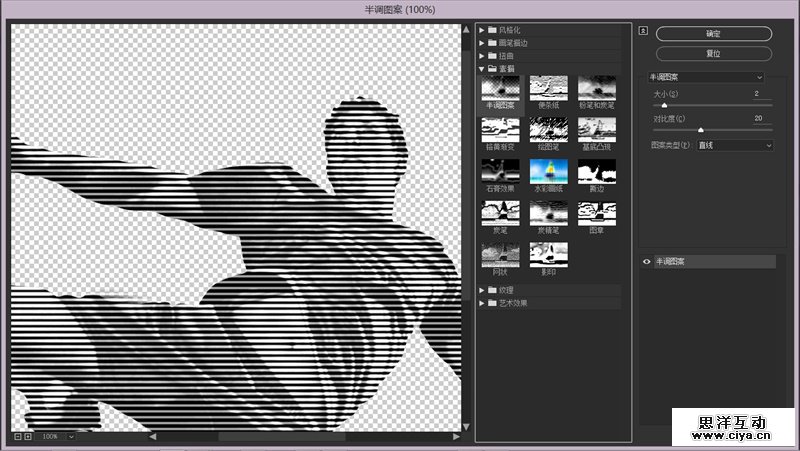Screen dimensions: 800x451
Task: Click the zoom in plus icon
Action: (x=28, y=437)
